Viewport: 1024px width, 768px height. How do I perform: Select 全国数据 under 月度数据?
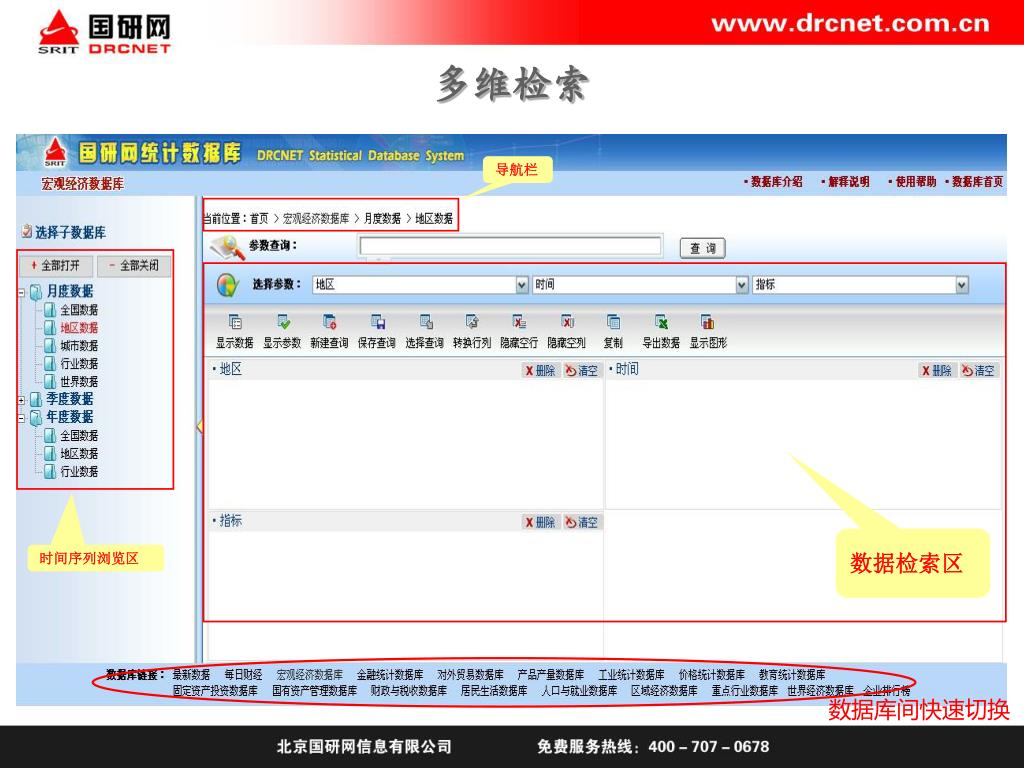pos(79,310)
